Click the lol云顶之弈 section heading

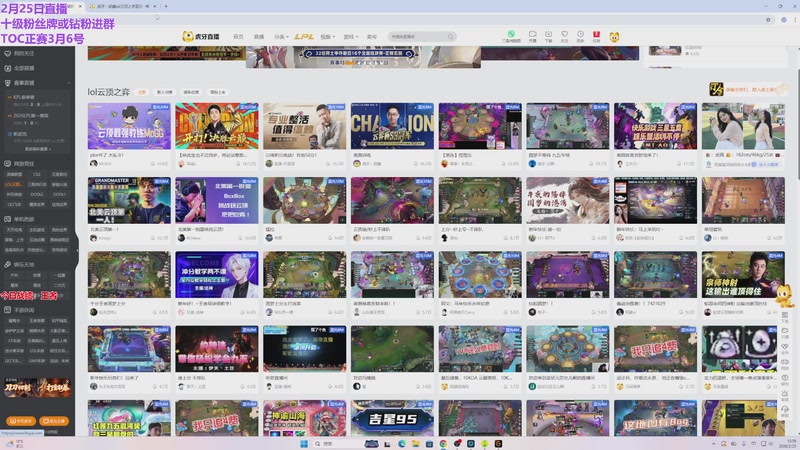(x=108, y=92)
